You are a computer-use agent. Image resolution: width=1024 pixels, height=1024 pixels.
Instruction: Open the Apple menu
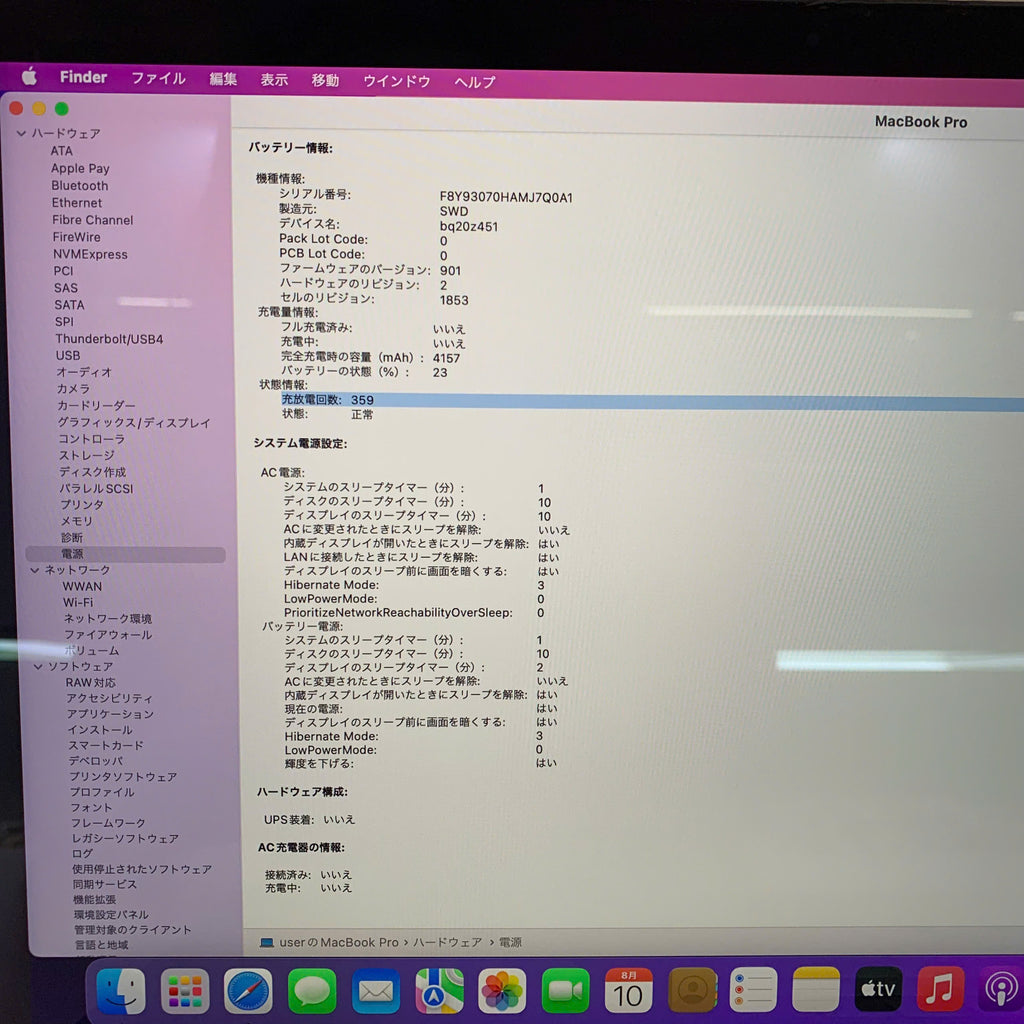(29, 76)
